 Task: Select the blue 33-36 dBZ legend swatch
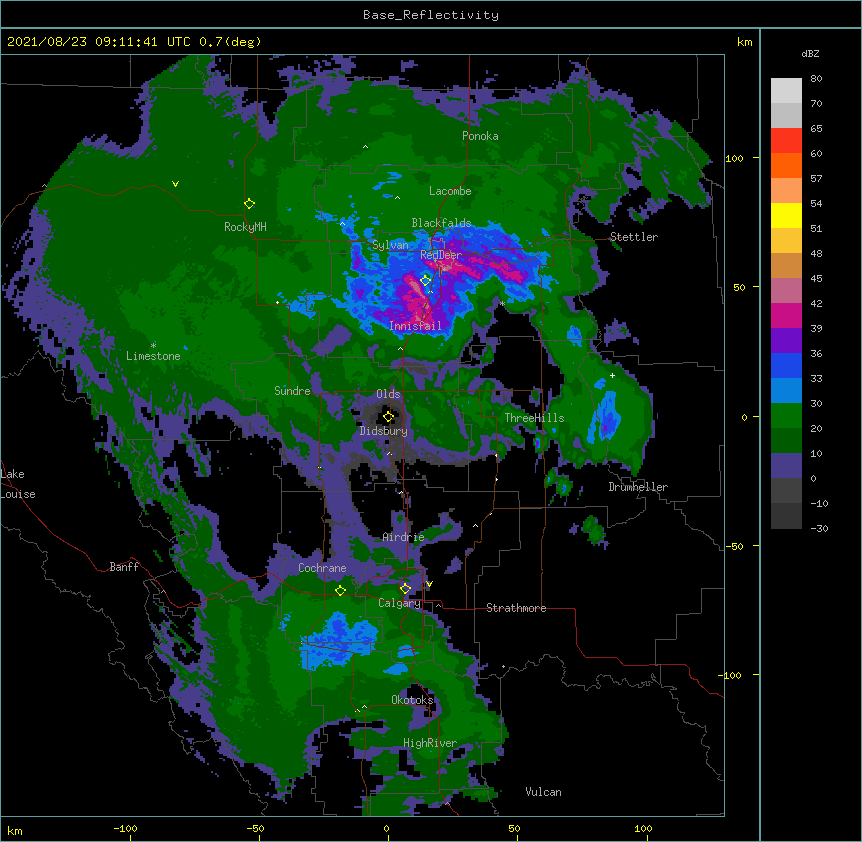point(786,365)
